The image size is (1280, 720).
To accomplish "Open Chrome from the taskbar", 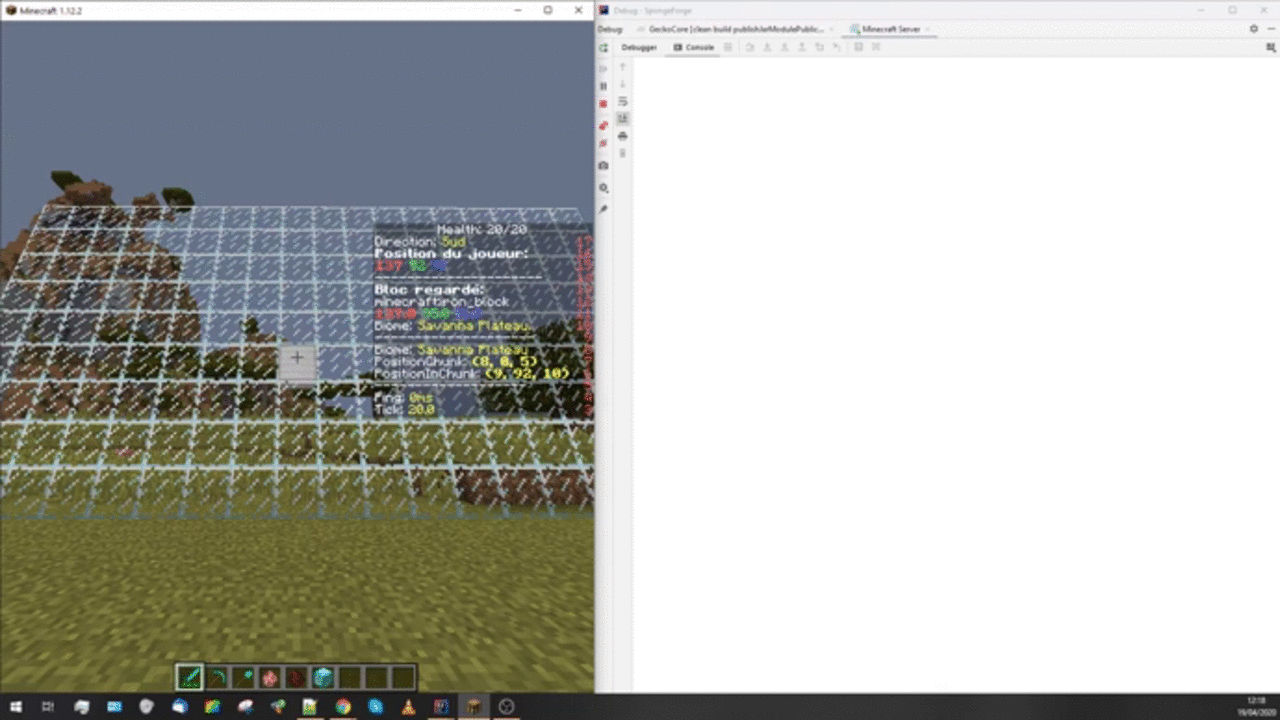I will [343, 707].
